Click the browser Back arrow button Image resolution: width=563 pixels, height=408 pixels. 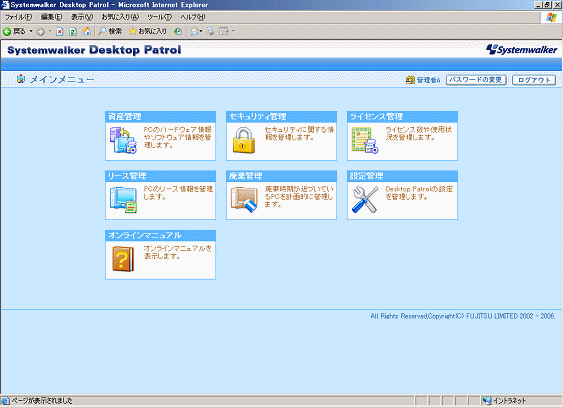(7, 32)
